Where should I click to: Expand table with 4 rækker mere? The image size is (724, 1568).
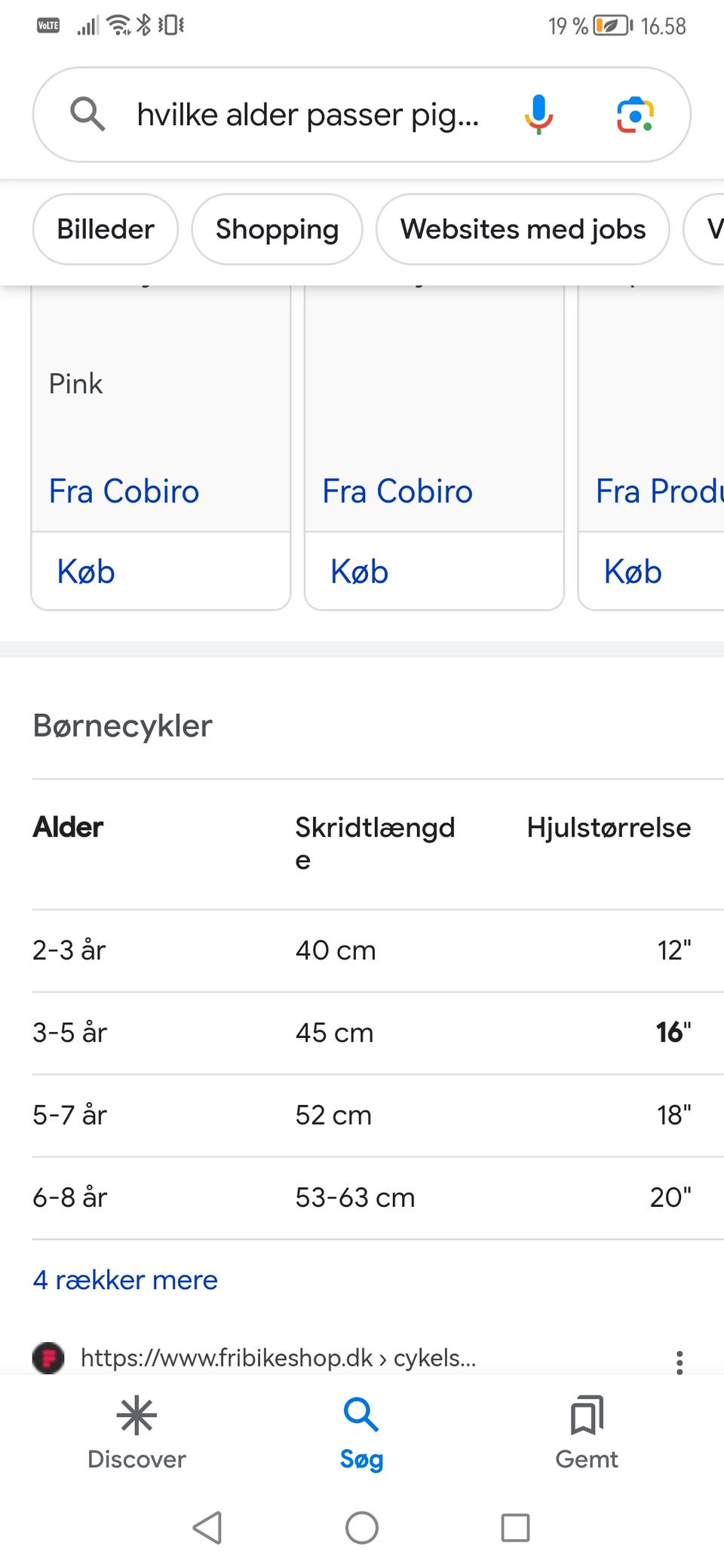coord(125,1280)
